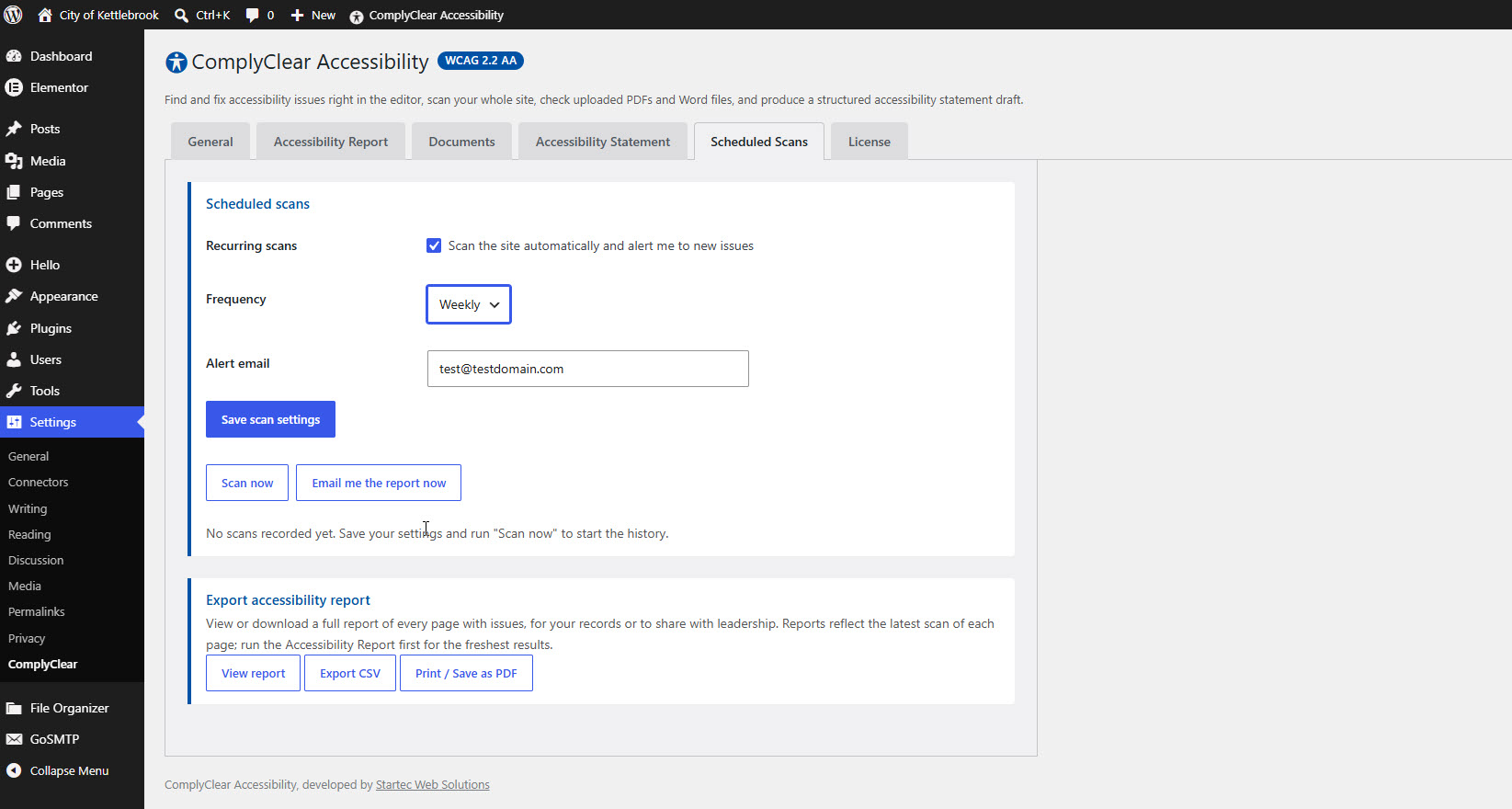The image size is (1512, 809).
Task: Click the ComplyClear logo beside the page title
Action: [x=176, y=62]
